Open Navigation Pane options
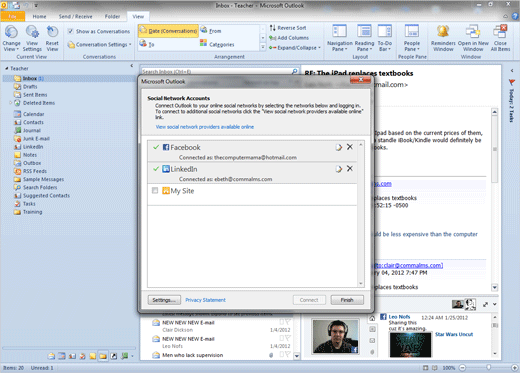The height and width of the screenshot is (373, 520). coord(340,39)
